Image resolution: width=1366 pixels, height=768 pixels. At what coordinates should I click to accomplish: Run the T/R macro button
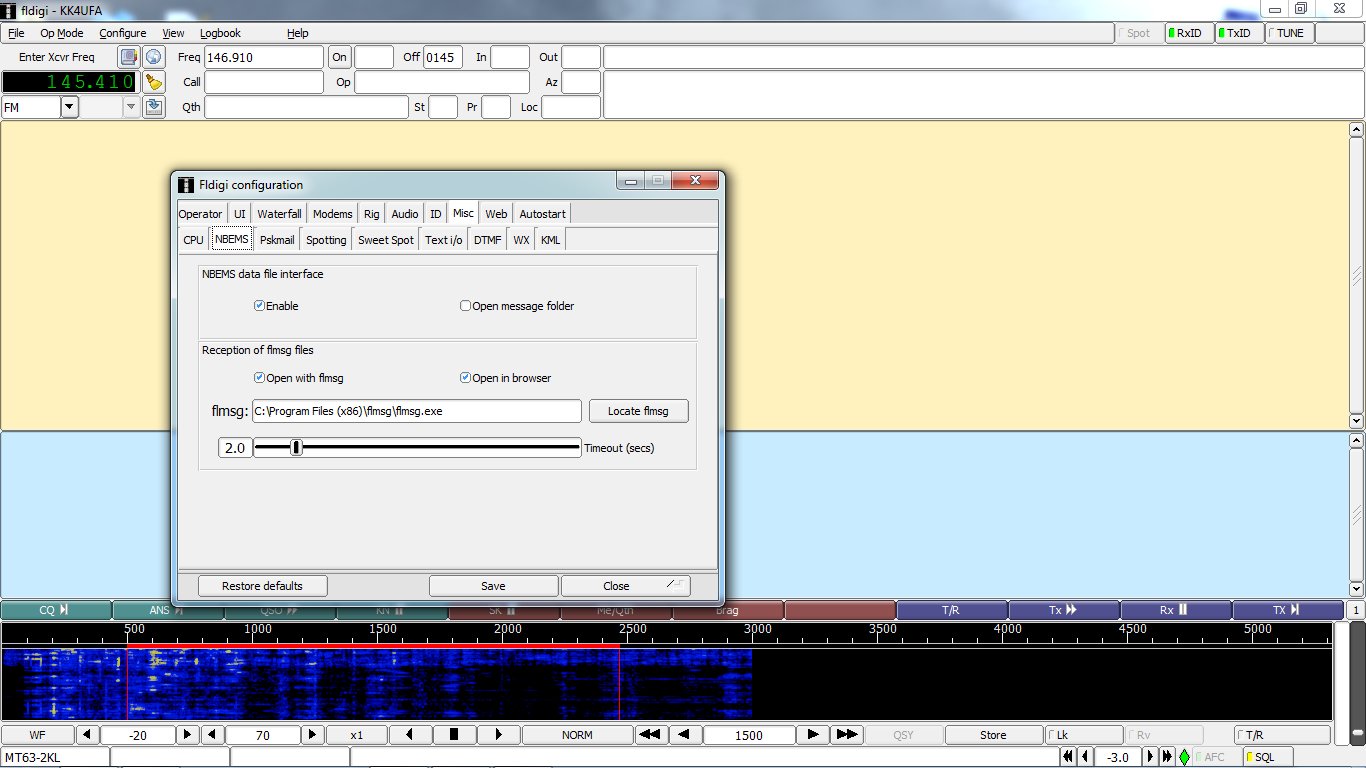tap(952, 610)
